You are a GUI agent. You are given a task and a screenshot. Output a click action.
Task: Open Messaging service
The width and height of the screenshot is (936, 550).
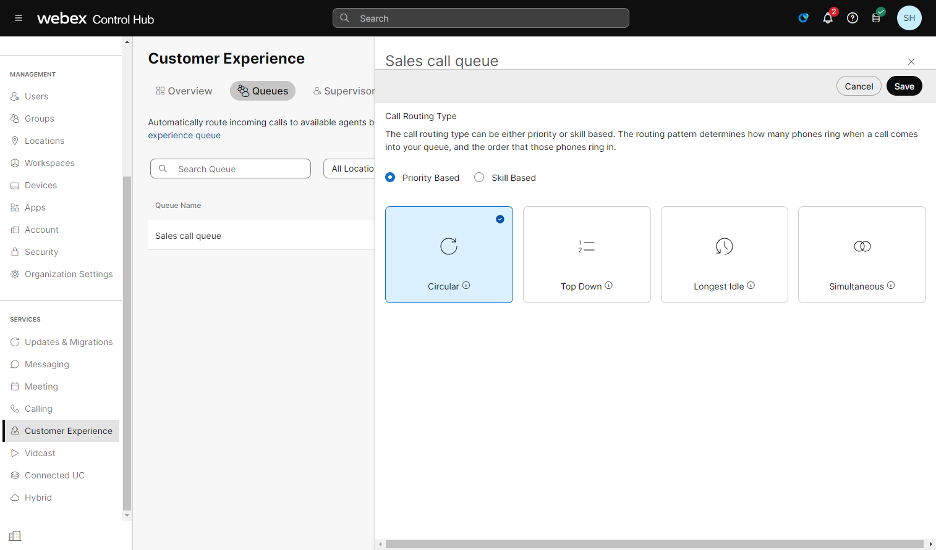[x=47, y=364]
